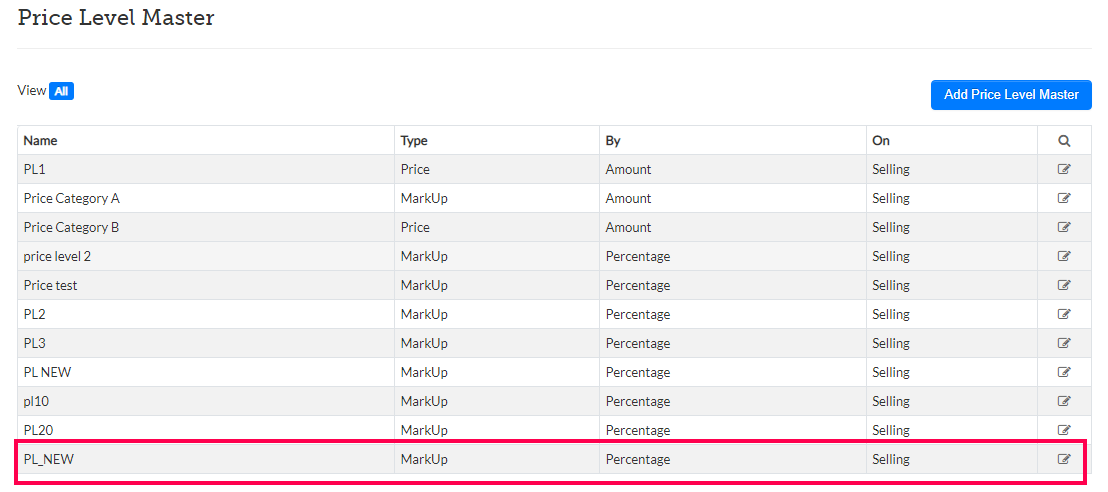Click edit icon for price level 2
This screenshot has height=492, width=1108.
(1064, 257)
